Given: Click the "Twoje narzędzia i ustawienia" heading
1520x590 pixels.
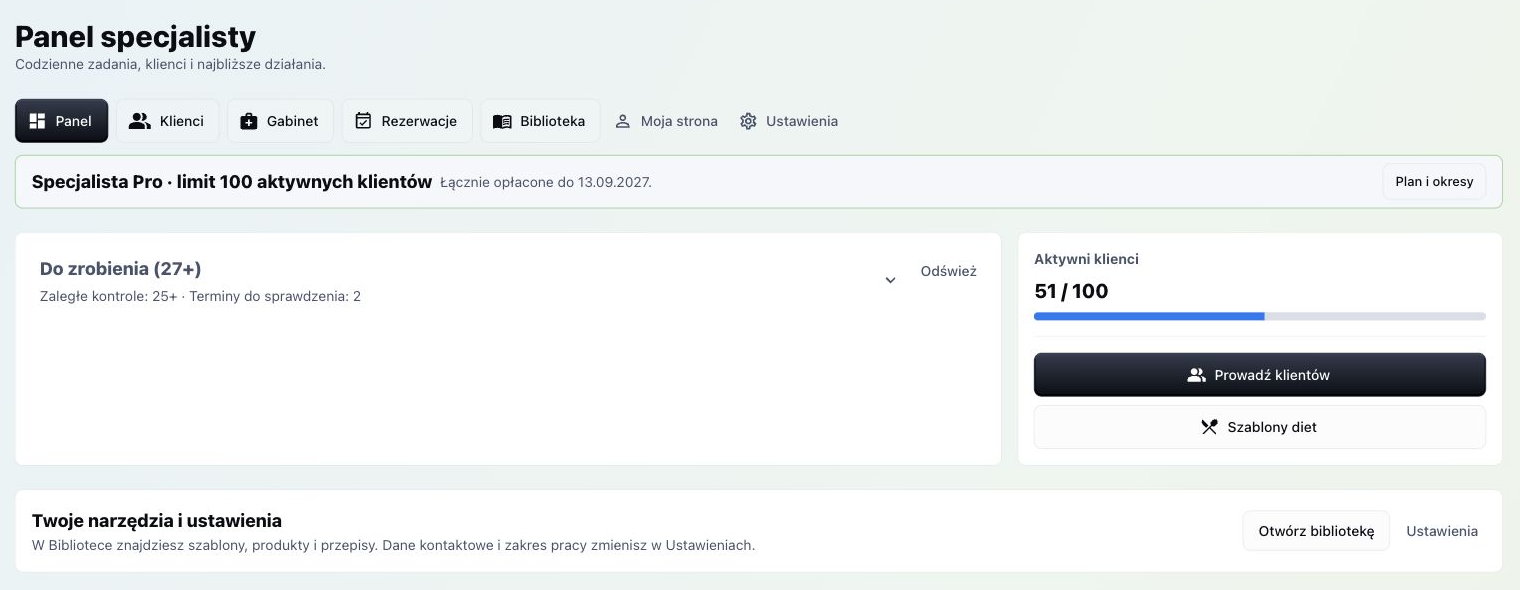Looking at the screenshot, I should pos(157,521).
